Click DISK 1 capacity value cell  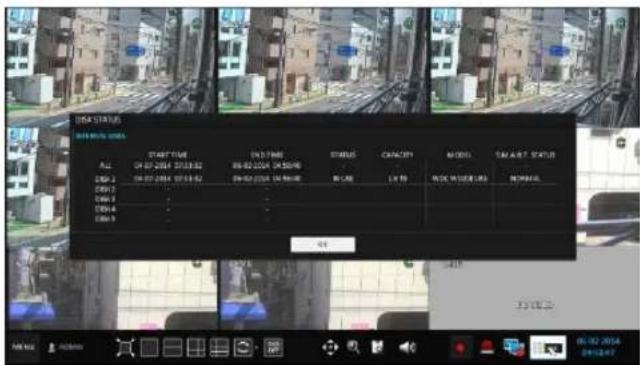(x=397, y=179)
